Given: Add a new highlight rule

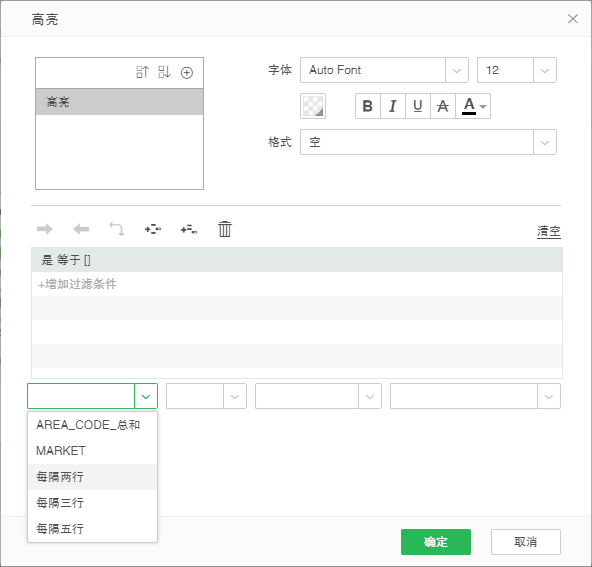Looking at the screenshot, I should [x=187, y=72].
